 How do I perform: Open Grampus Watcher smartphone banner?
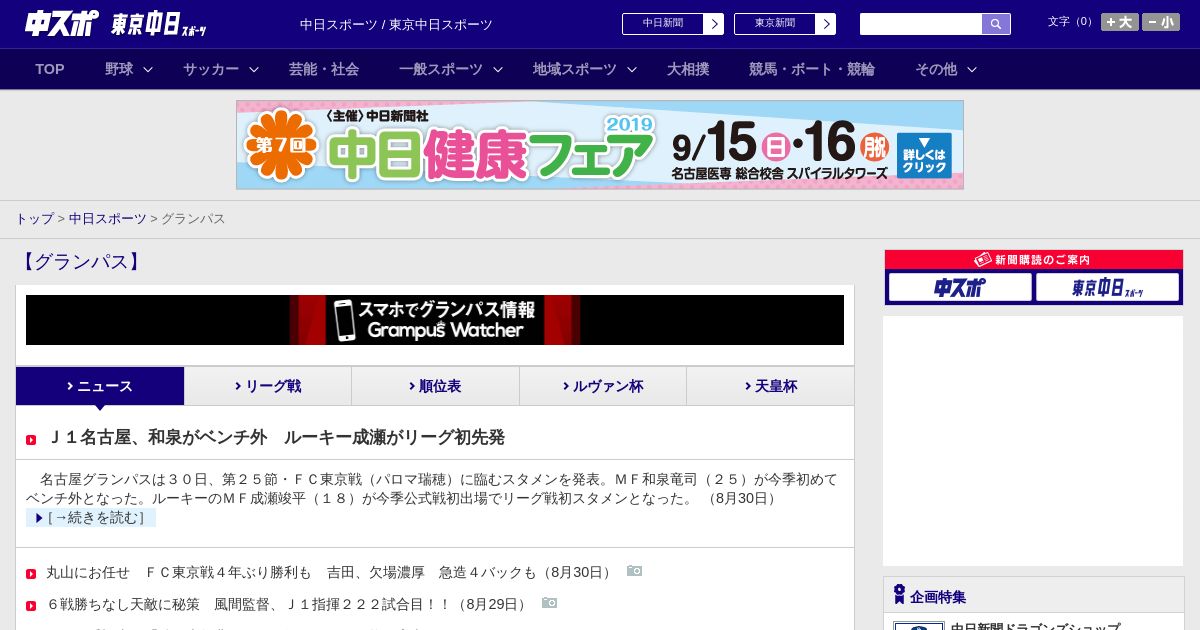(435, 320)
